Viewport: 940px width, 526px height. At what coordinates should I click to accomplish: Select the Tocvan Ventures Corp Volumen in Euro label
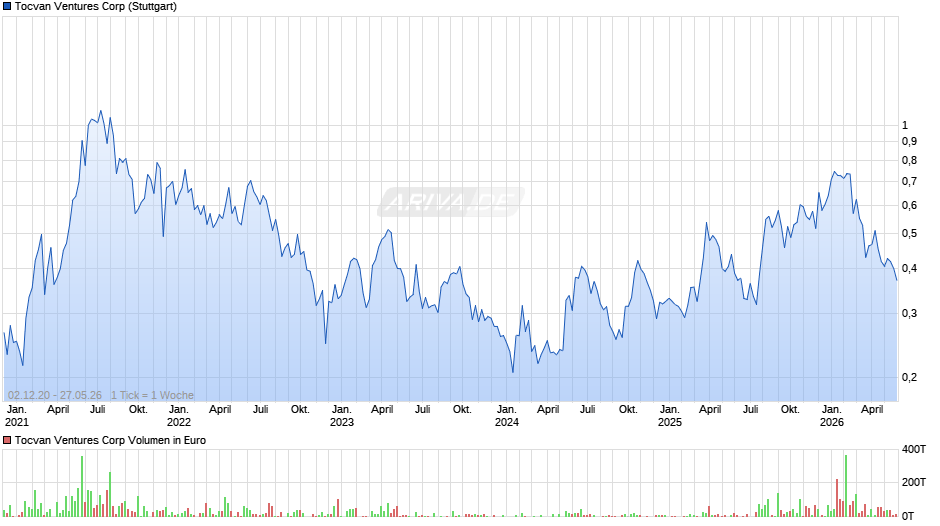[110, 440]
